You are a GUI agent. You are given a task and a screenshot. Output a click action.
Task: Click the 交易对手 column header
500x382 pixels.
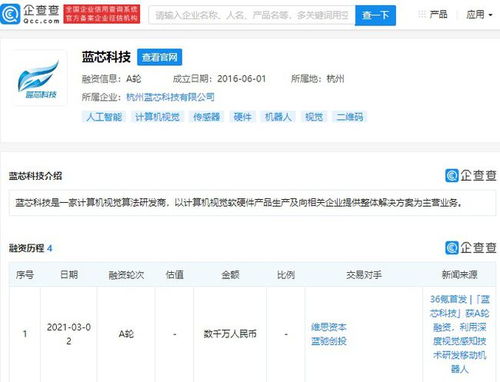364,275
